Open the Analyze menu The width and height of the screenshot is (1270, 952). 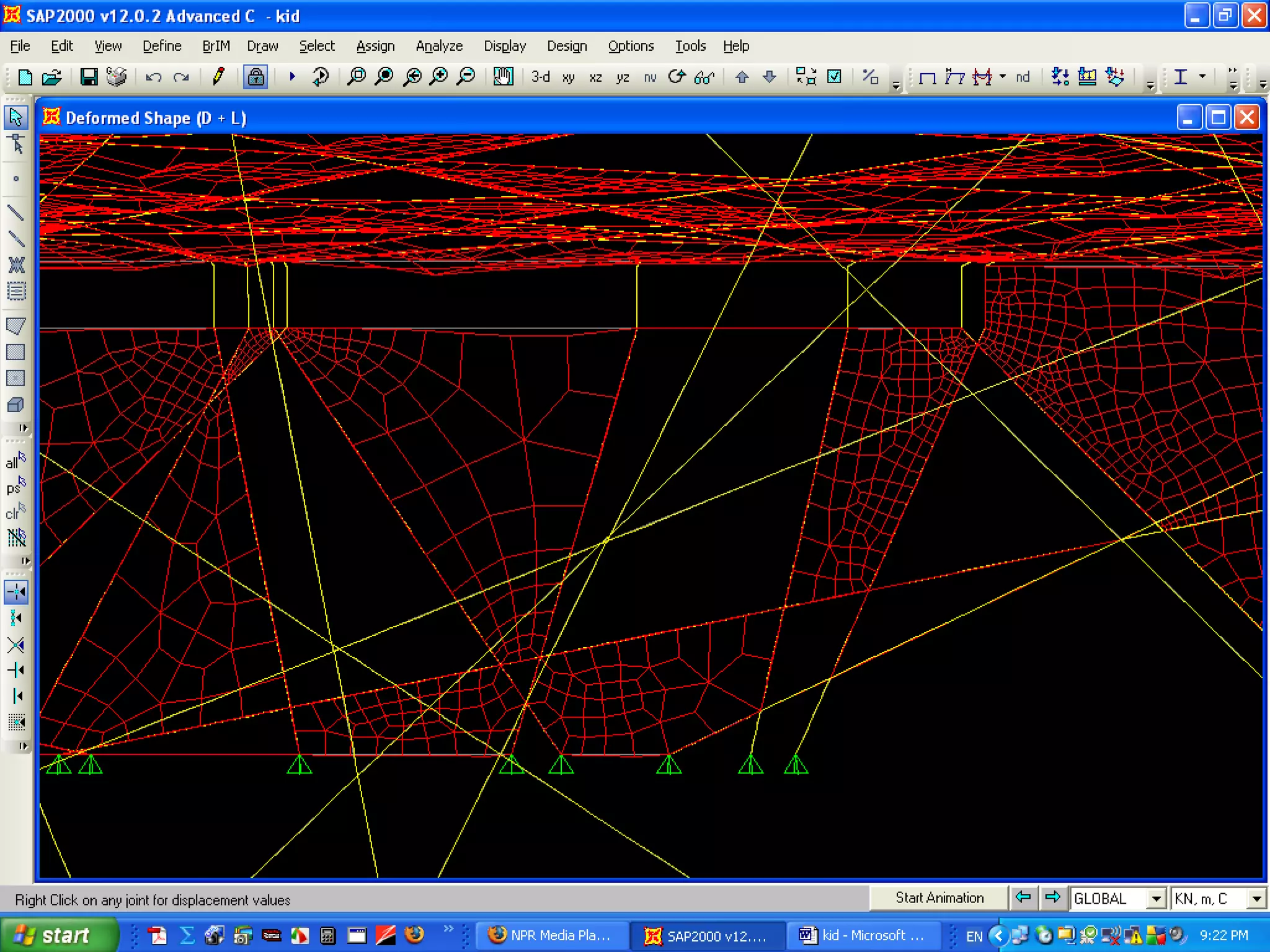(x=438, y=46)
